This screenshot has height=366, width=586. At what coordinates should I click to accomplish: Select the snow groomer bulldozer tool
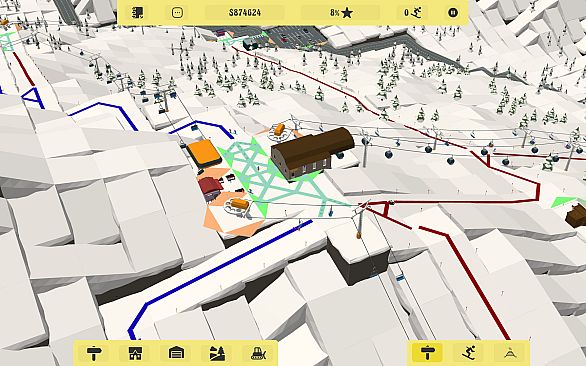(x=259, y=353)
